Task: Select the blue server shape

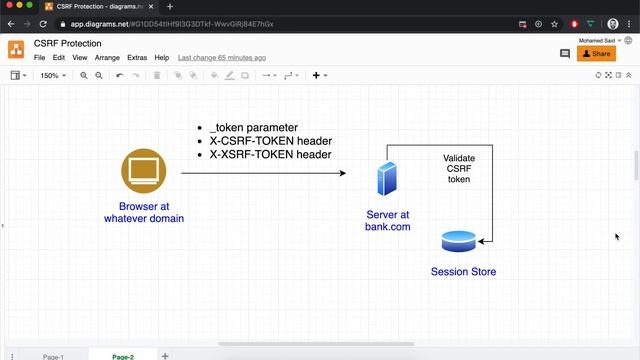Action: point(387,179)
